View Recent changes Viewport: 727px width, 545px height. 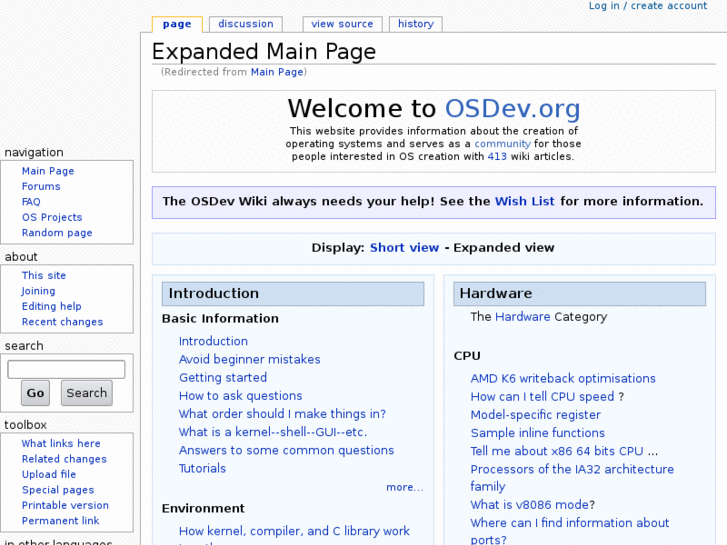[62, 322]
